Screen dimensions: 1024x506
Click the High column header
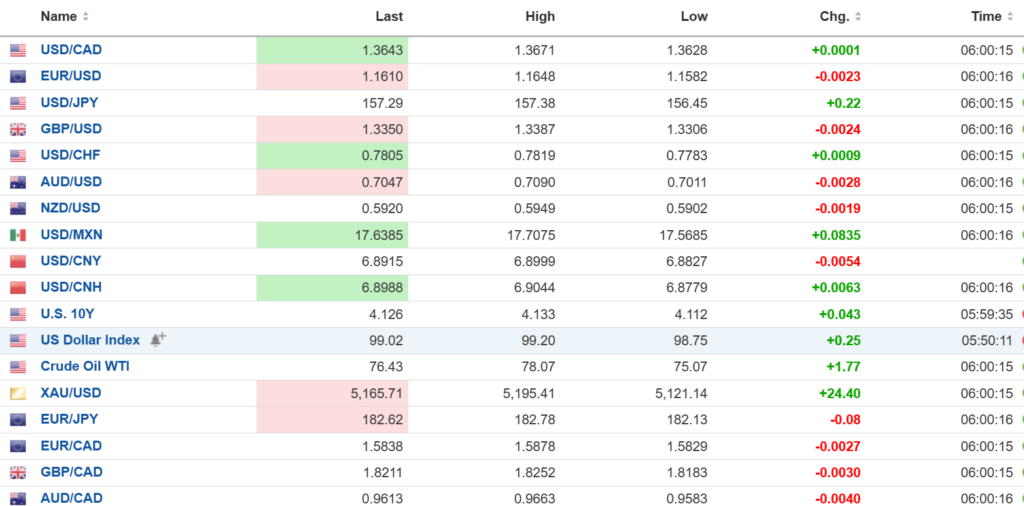click(540, 17)
